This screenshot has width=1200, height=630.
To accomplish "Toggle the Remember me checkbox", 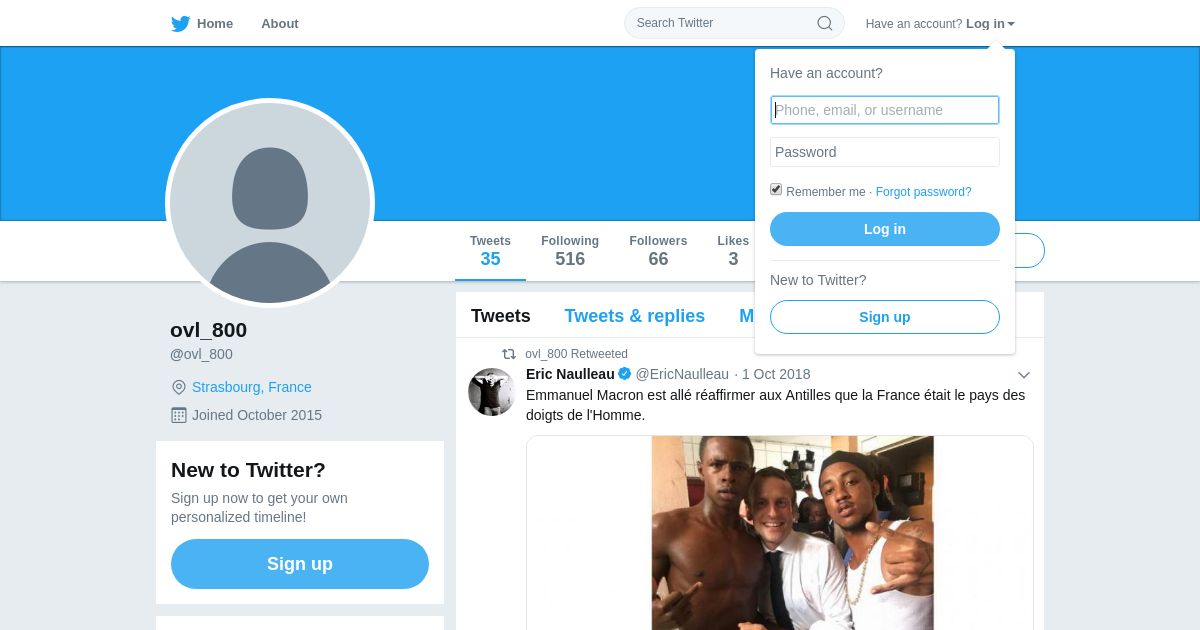I will pos(776,190).
